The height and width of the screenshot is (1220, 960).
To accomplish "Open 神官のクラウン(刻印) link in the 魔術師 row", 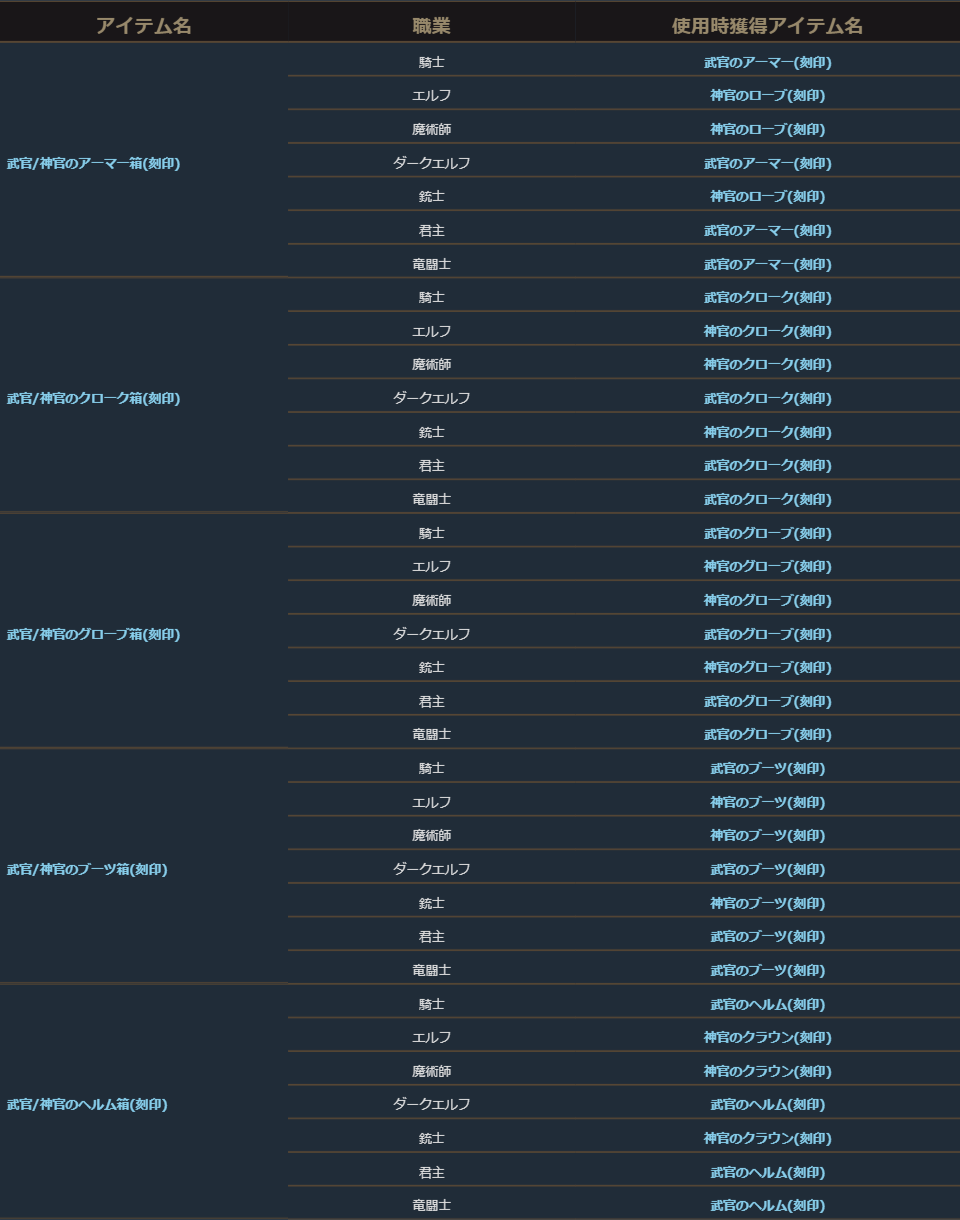I will pyautogui.click(x=767, y=1071).
